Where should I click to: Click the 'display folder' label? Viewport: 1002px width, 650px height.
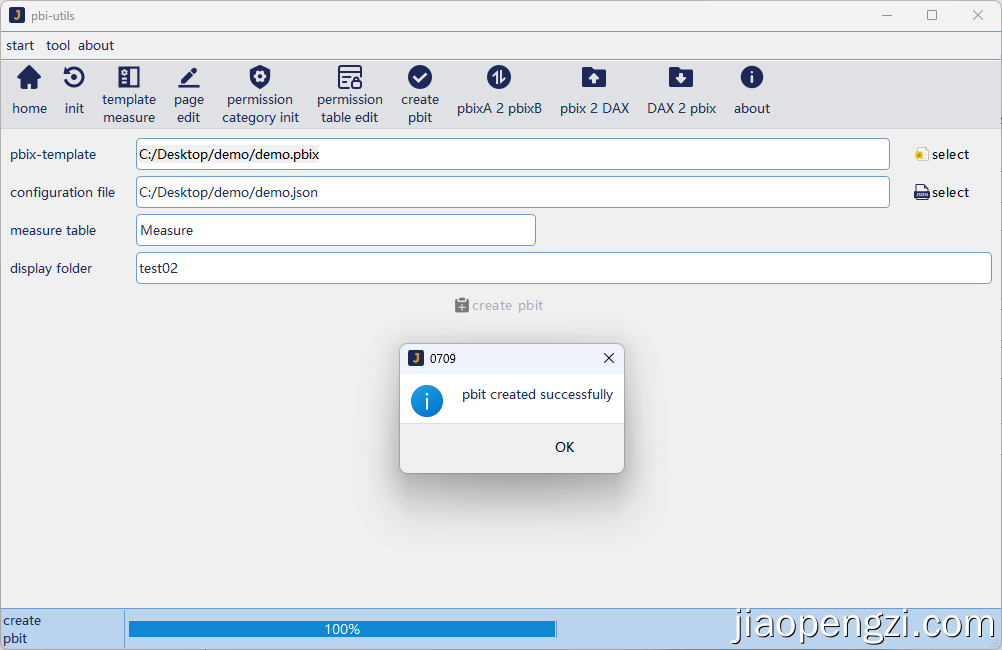point(51,268)
